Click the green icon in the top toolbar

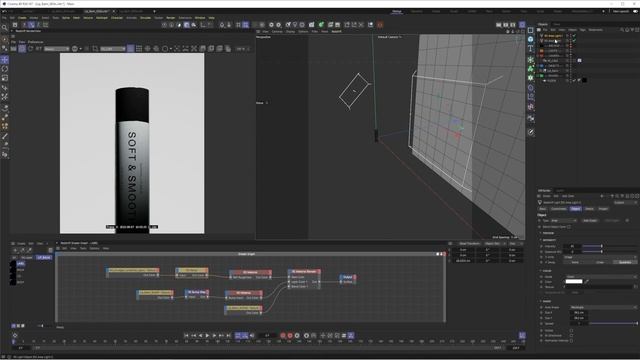pyautogui.click(x=321, y=25)
